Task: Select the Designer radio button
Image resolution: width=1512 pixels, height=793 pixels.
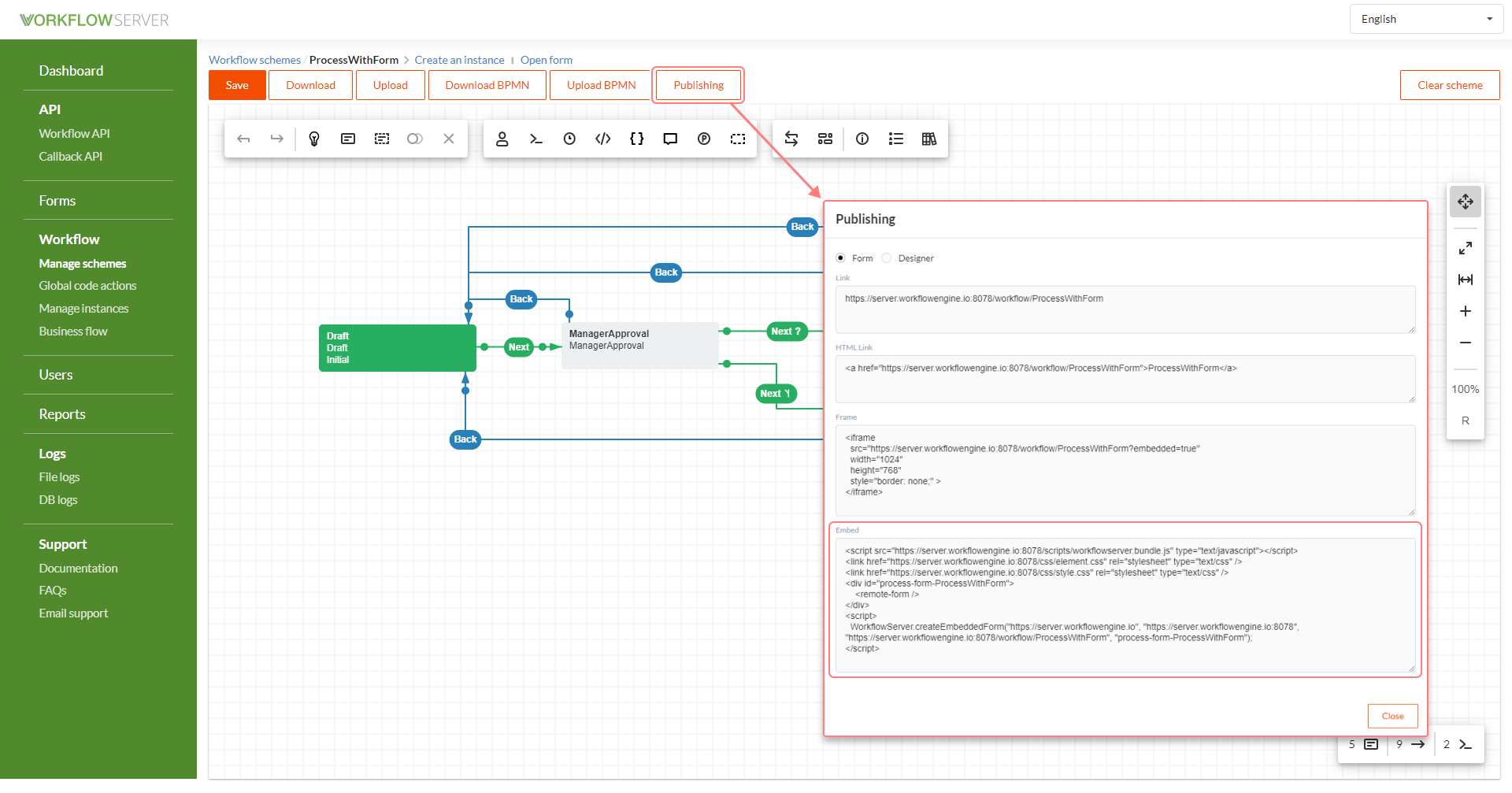Action: tap(887, 258)
